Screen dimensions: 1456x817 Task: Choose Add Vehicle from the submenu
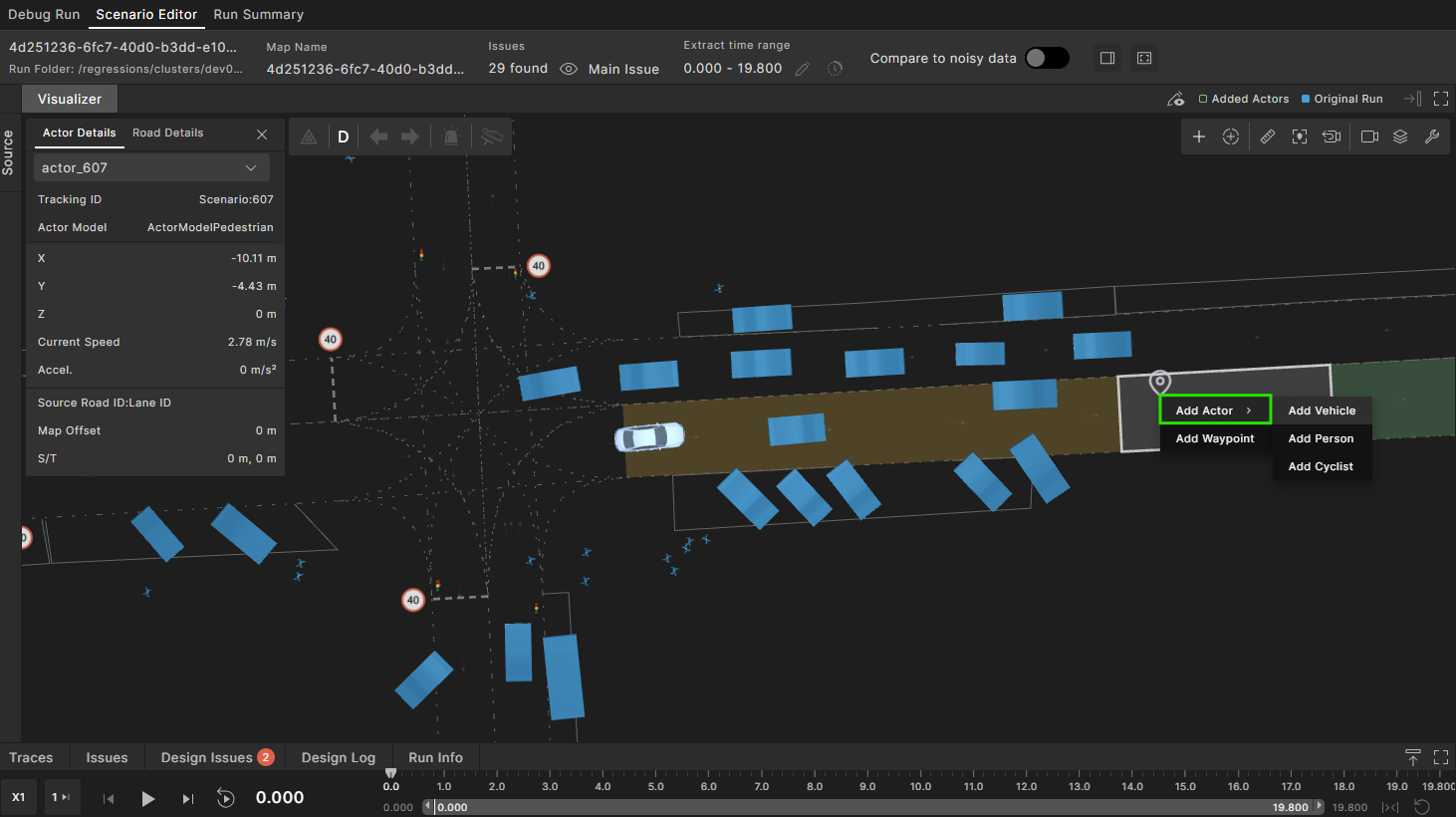pyautogui.click(x=1322, y=410)
